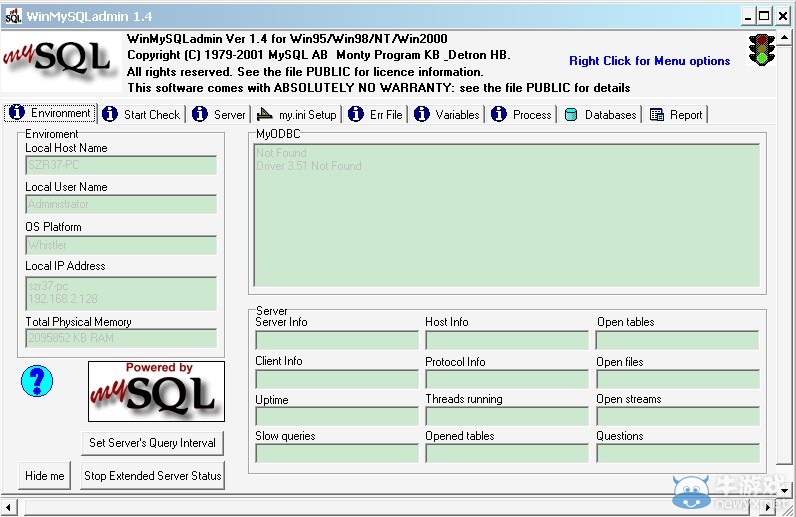Image resolution: width=796 pixels, height=517 pixels.
Task: Minimize the WinMySQLadmin window
Action: click(x=748, y=16)
